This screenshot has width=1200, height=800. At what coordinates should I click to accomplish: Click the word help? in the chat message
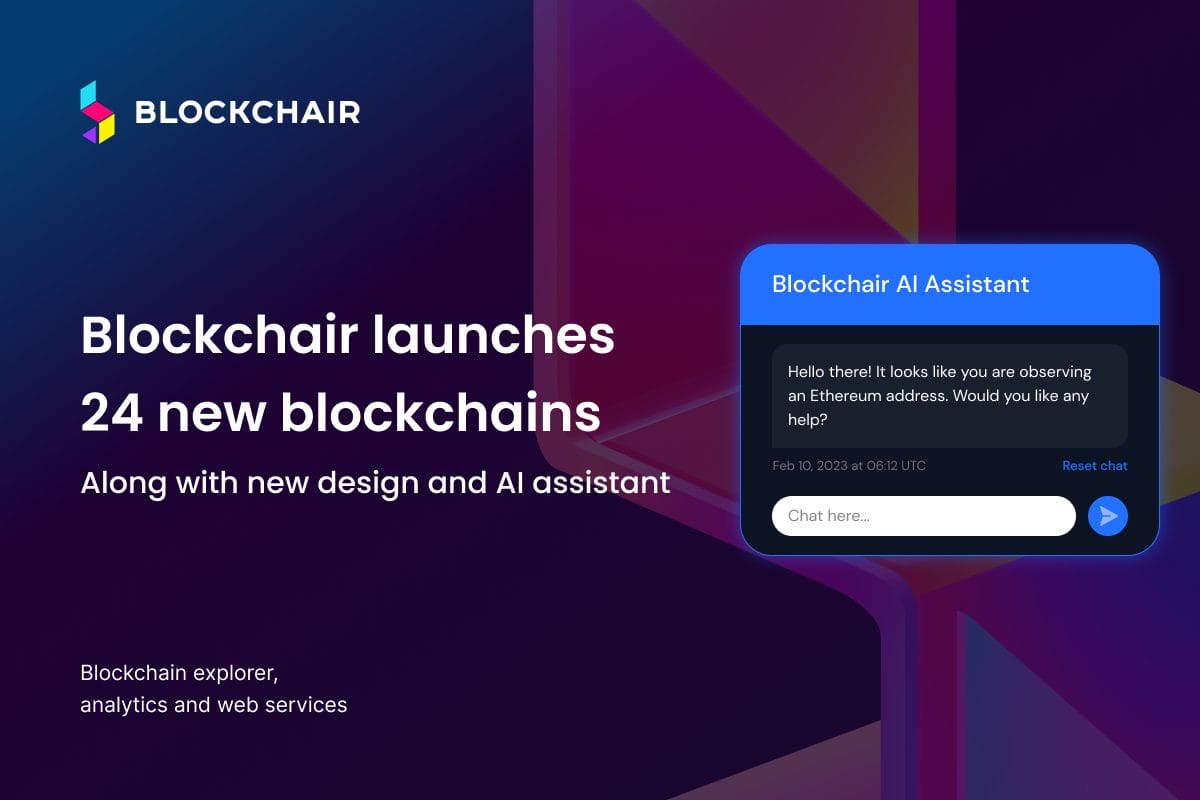tap(808, 420)
